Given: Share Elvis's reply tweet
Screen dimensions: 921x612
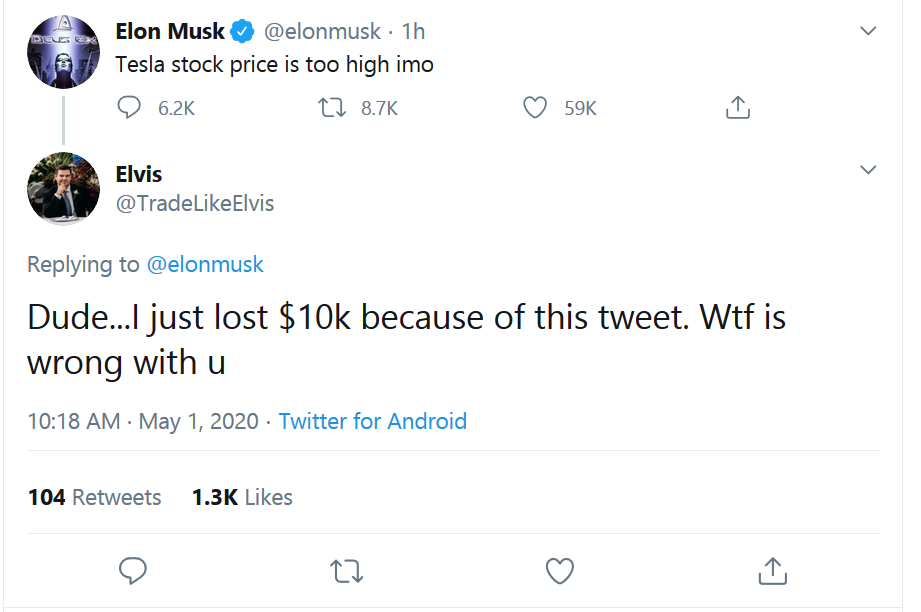Looking at the screenshot, I should pyautogui.click(x=772, y=571).
